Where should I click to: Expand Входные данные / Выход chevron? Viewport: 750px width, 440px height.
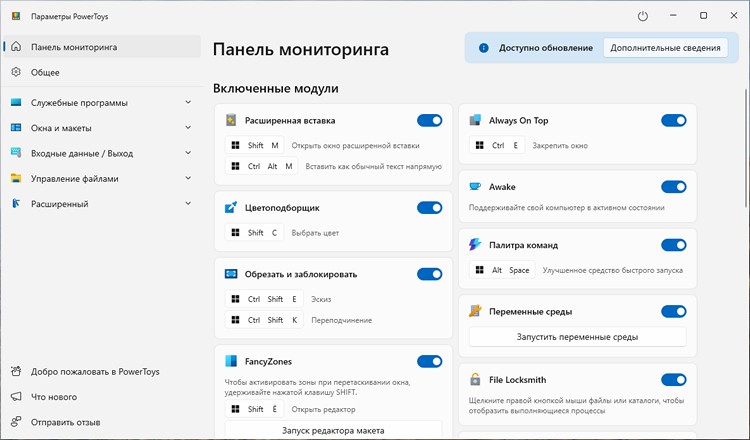[188, 153]
